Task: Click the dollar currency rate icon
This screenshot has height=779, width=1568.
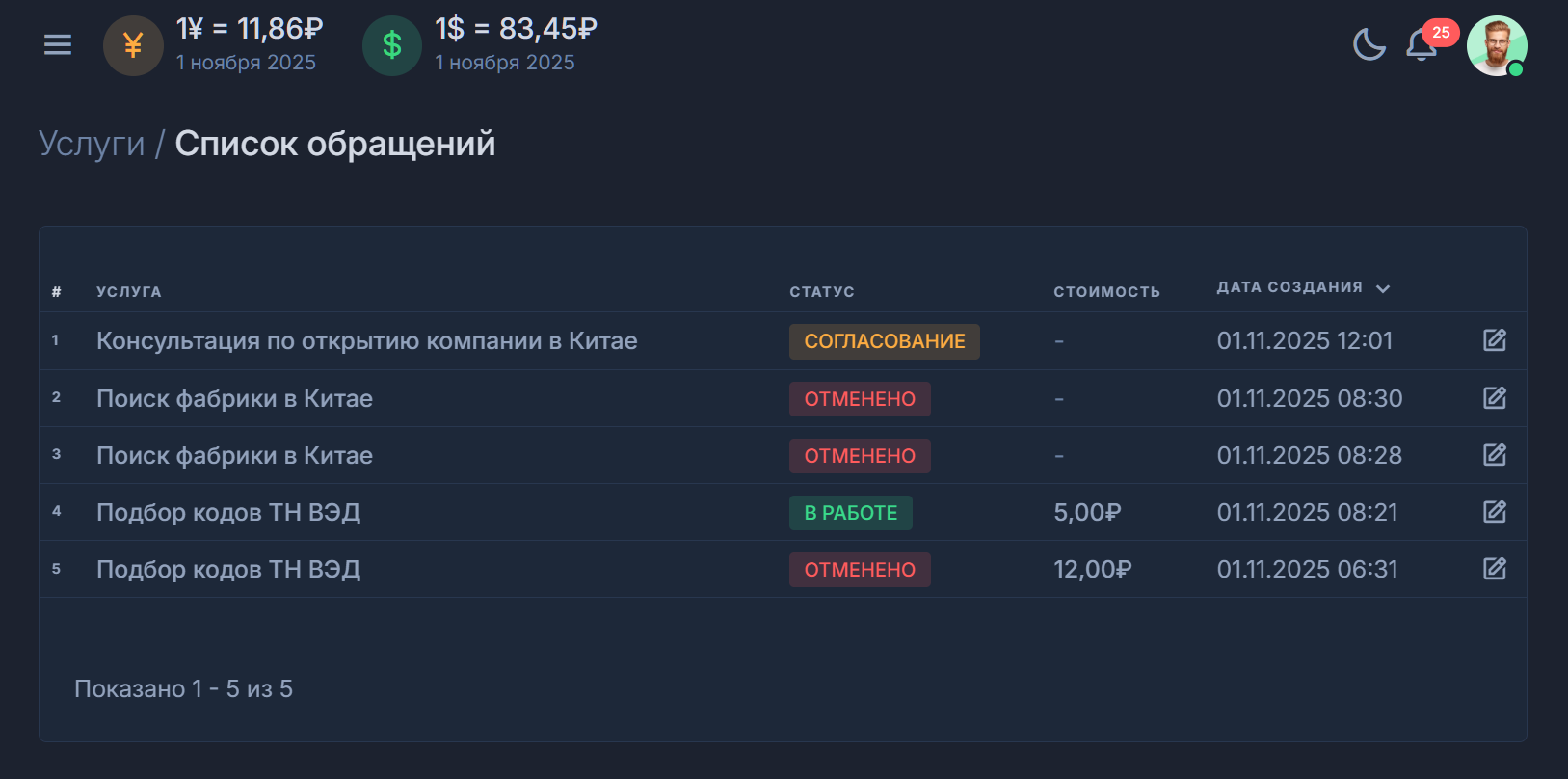Action: coord(391,45)
